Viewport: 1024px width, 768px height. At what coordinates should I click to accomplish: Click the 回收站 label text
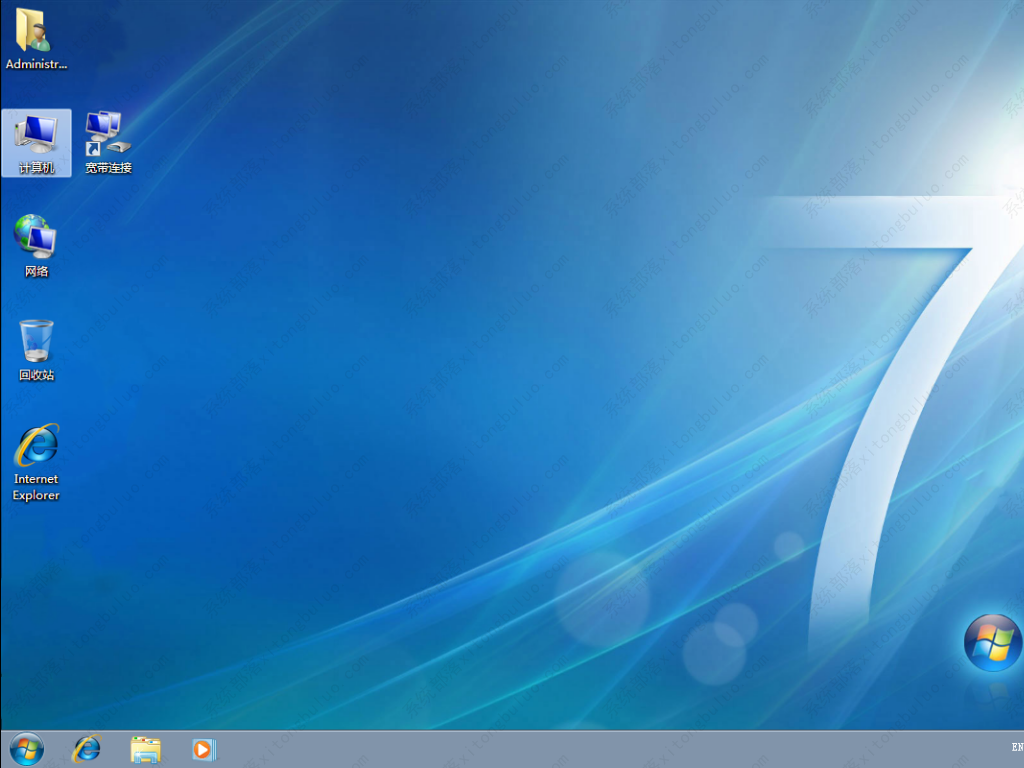pos(36,377)
